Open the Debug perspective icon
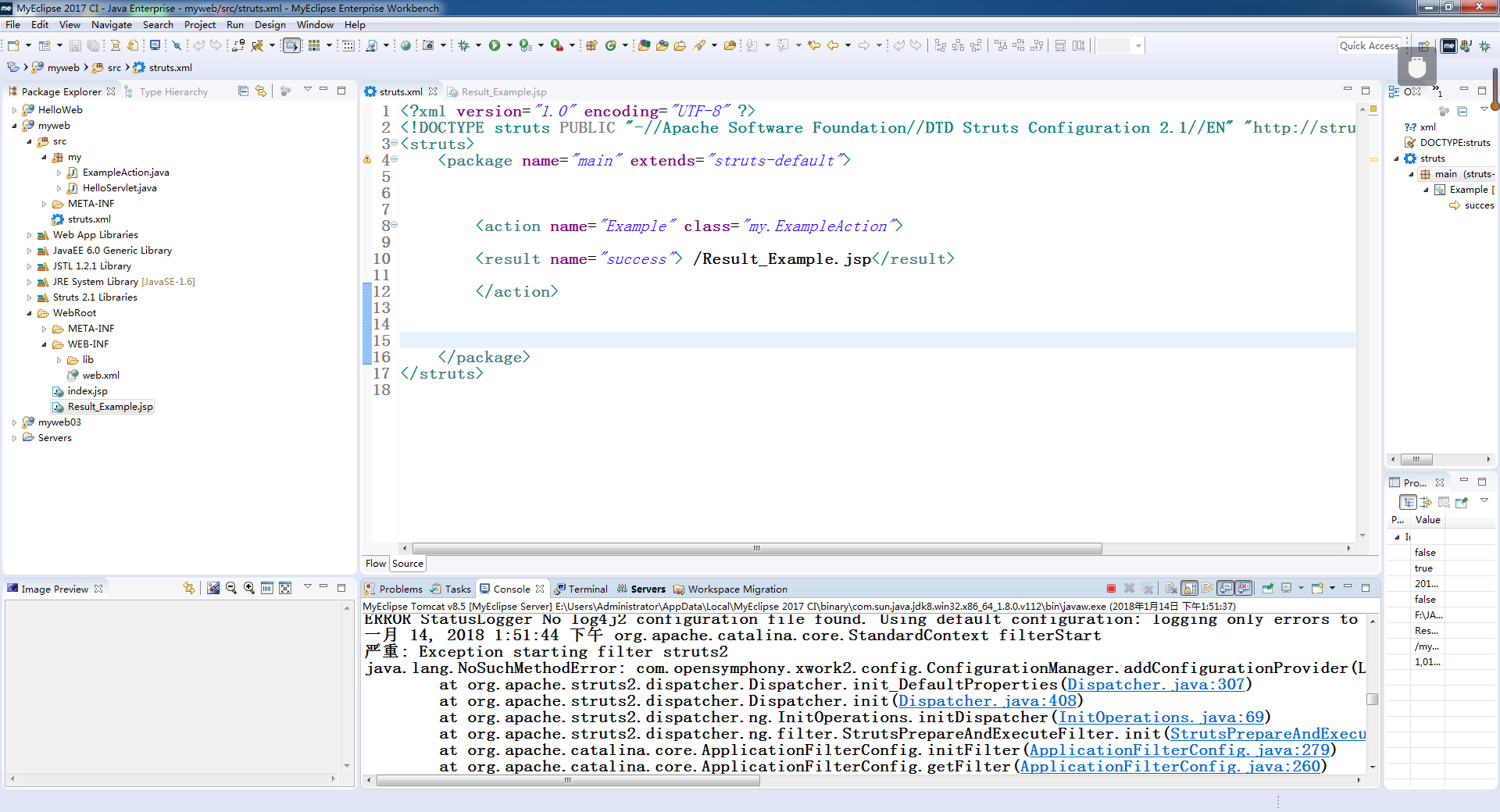Image resolution: width=1500 pixels, height=812 pixels. [1484, 46]
